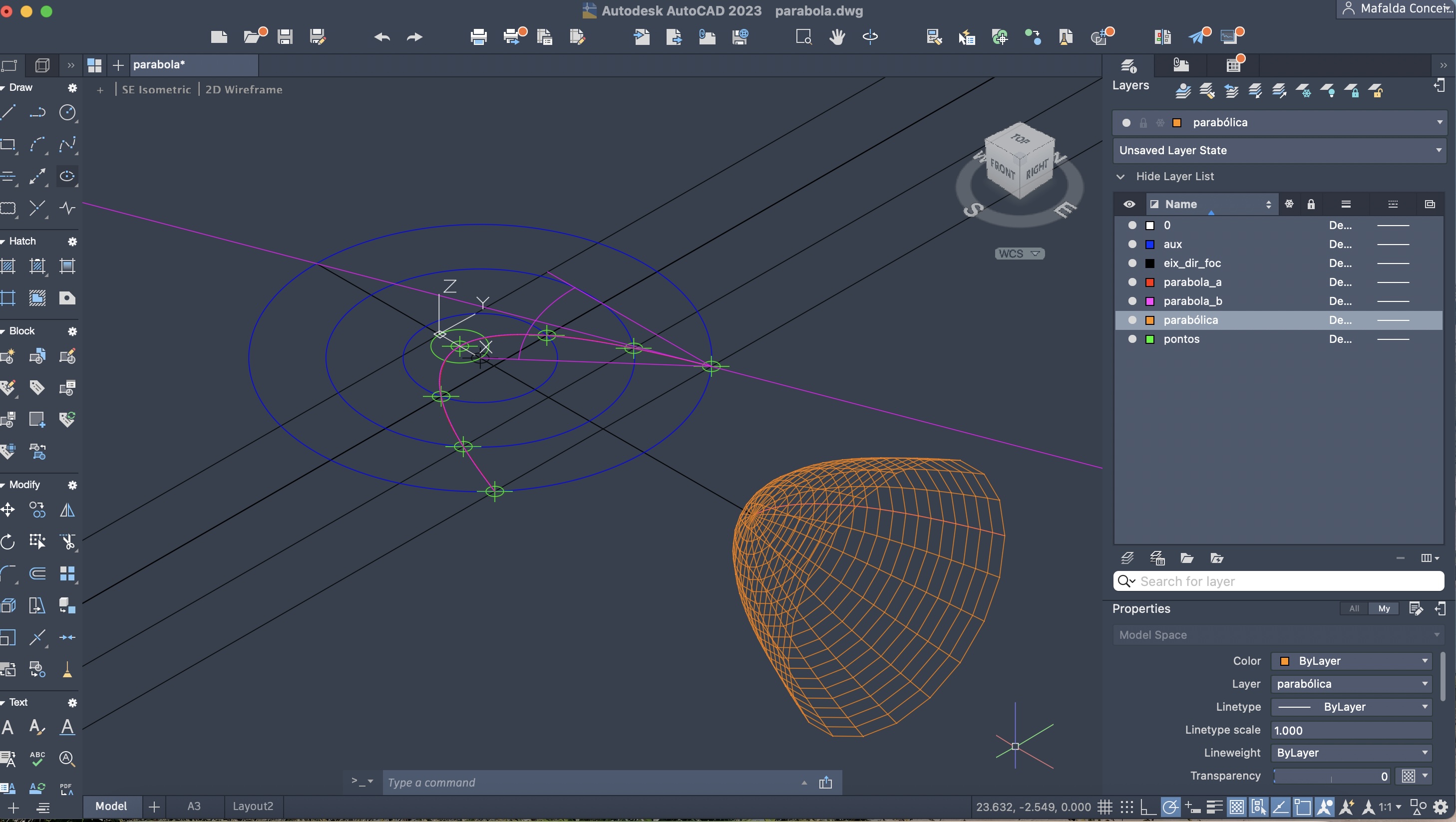The width and height of the screenshot is (1456, 822).
Task: Hide the pontos layer
Action: [x=1132, y=339]
